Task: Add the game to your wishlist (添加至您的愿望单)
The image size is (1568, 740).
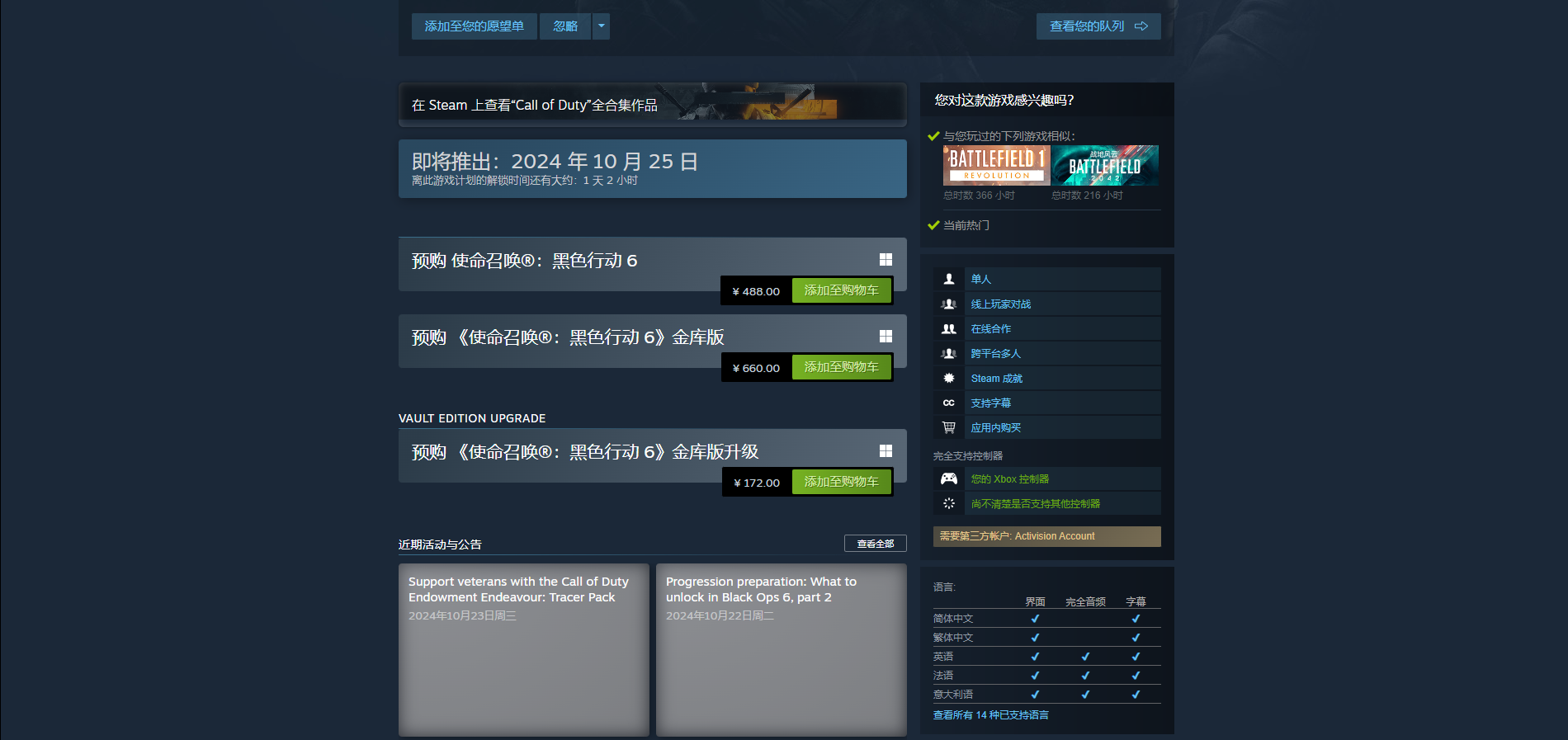Action: pyautogui.click(x=475, y=26)
